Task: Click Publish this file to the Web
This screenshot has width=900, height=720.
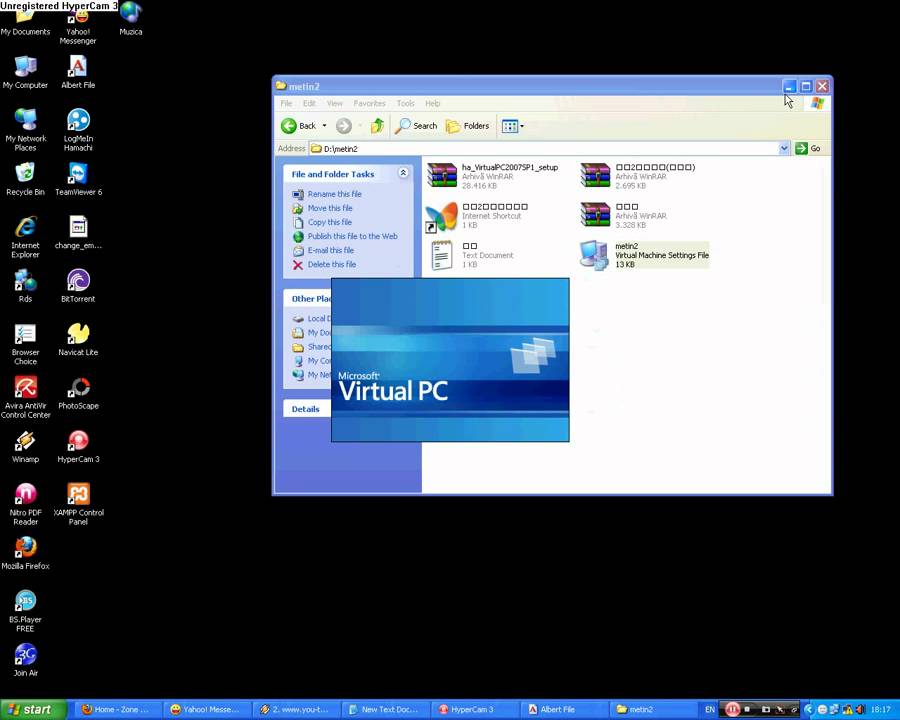Action: click(x=352, y=236)
